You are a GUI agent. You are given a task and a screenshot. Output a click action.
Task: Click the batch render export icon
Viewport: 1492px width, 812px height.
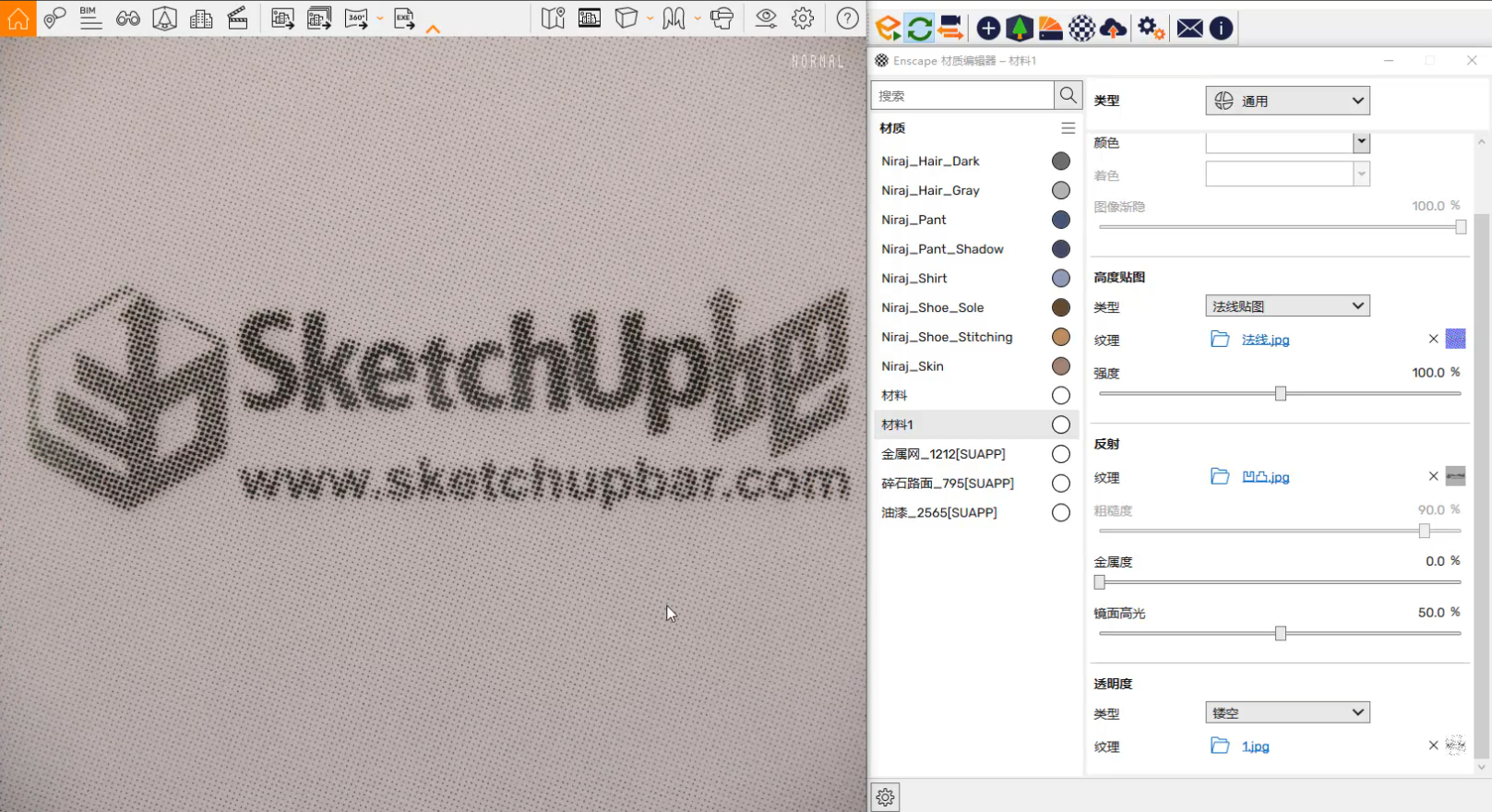[x=319, y=18]
